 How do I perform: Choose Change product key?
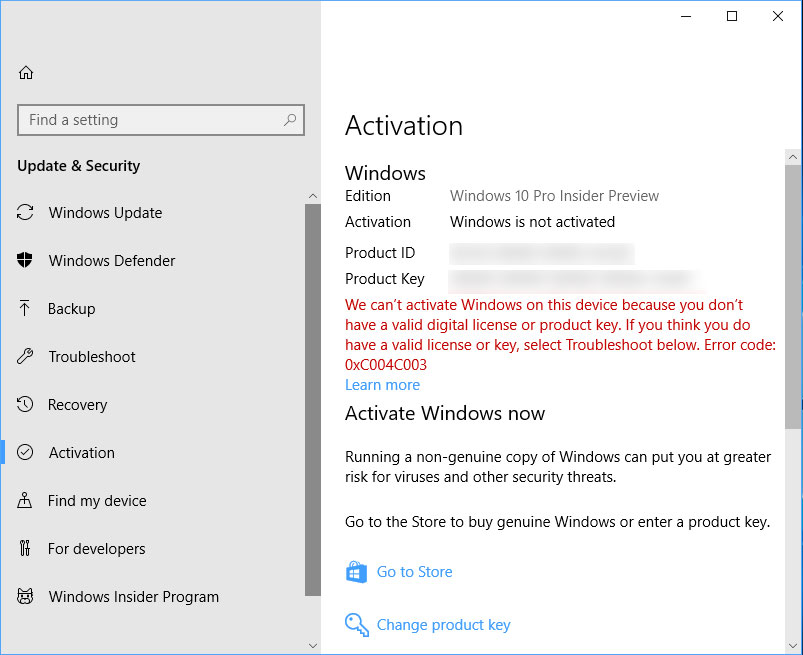[443, 625]
